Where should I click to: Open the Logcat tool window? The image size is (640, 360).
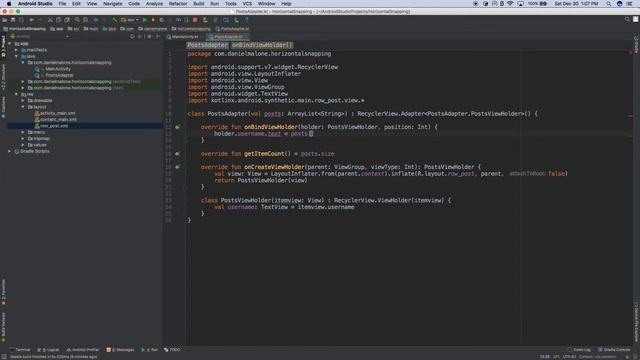48,350
